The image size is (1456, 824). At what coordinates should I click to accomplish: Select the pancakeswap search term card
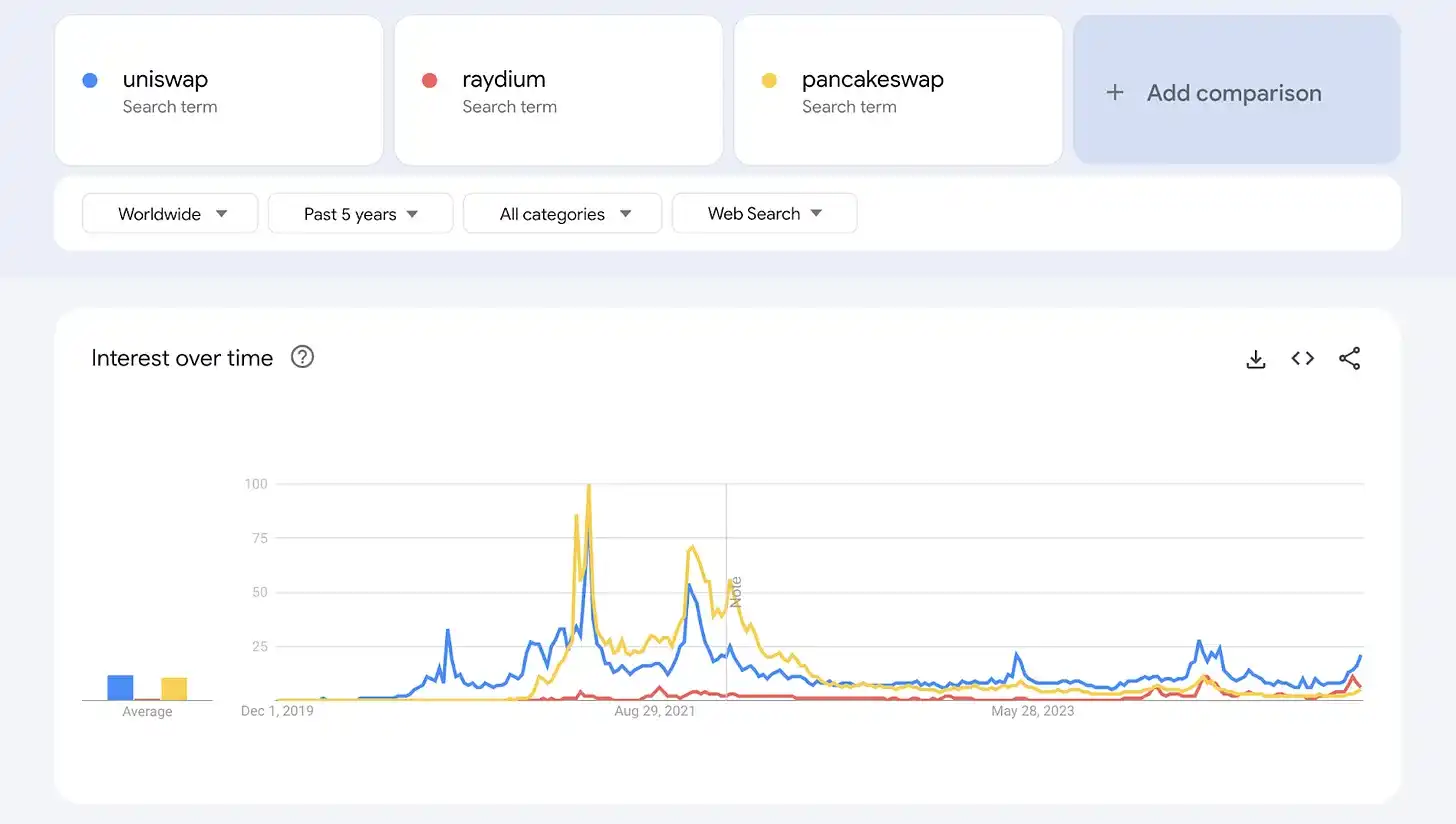click(897, 90)
